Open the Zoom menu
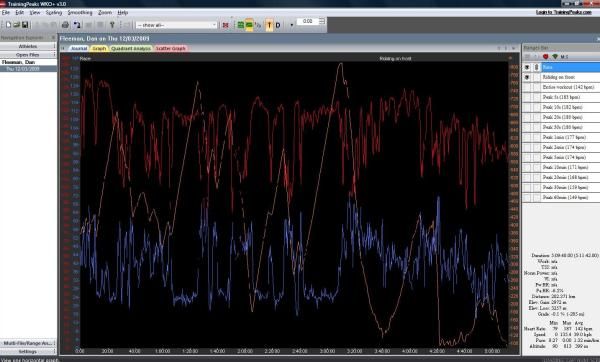Image resolution: width=600 pixels, height=362 pixels. [x=105, y=13]
